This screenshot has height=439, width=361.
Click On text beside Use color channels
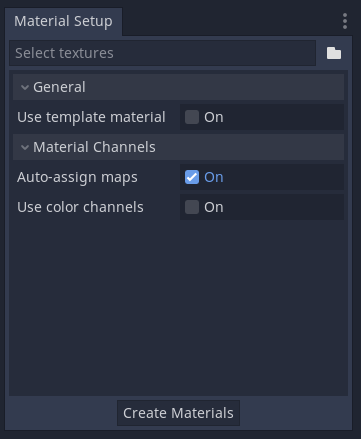214,207
